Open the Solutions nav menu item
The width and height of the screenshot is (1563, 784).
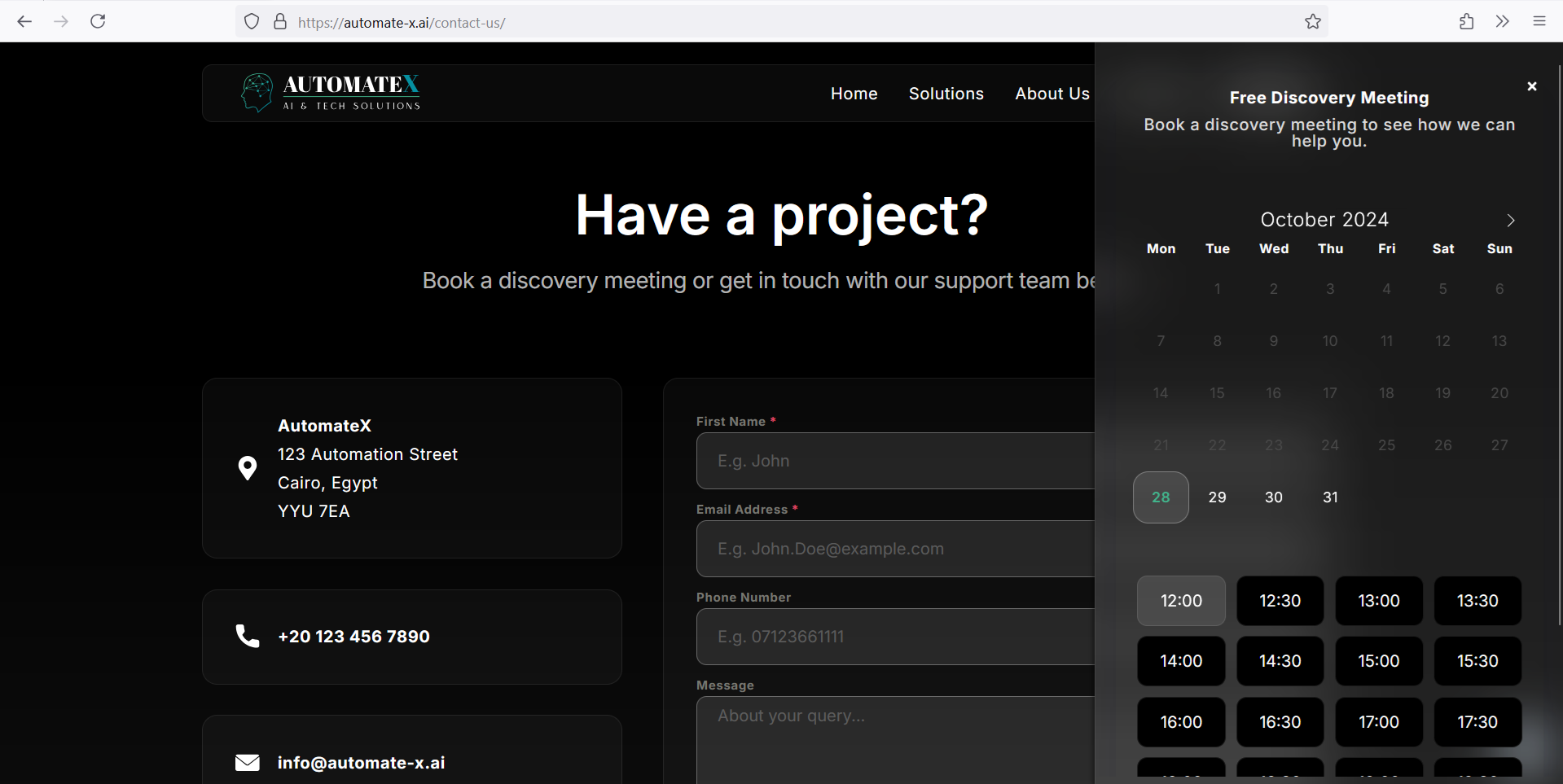[x=946, y=94]
